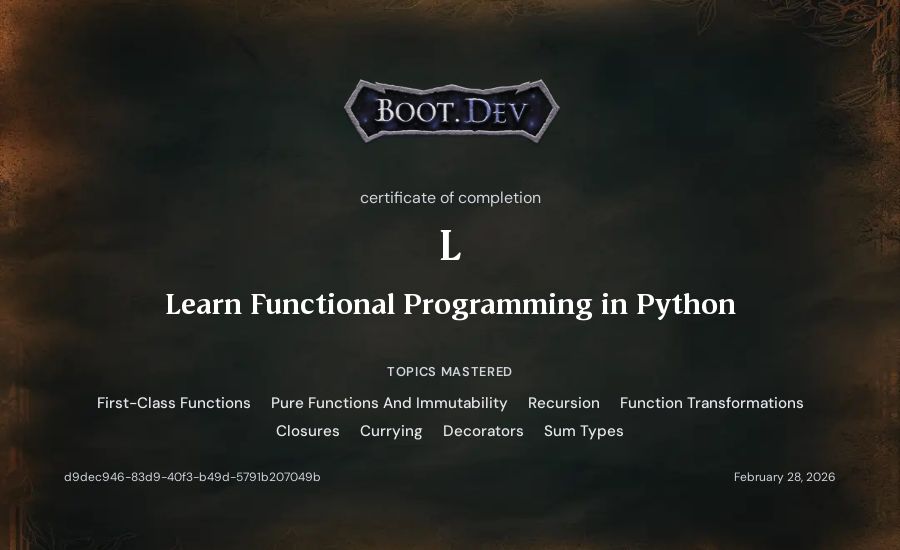Click the 'Function Transformations' topic
This screenshot has height=550, width=900.
[711, 403]
